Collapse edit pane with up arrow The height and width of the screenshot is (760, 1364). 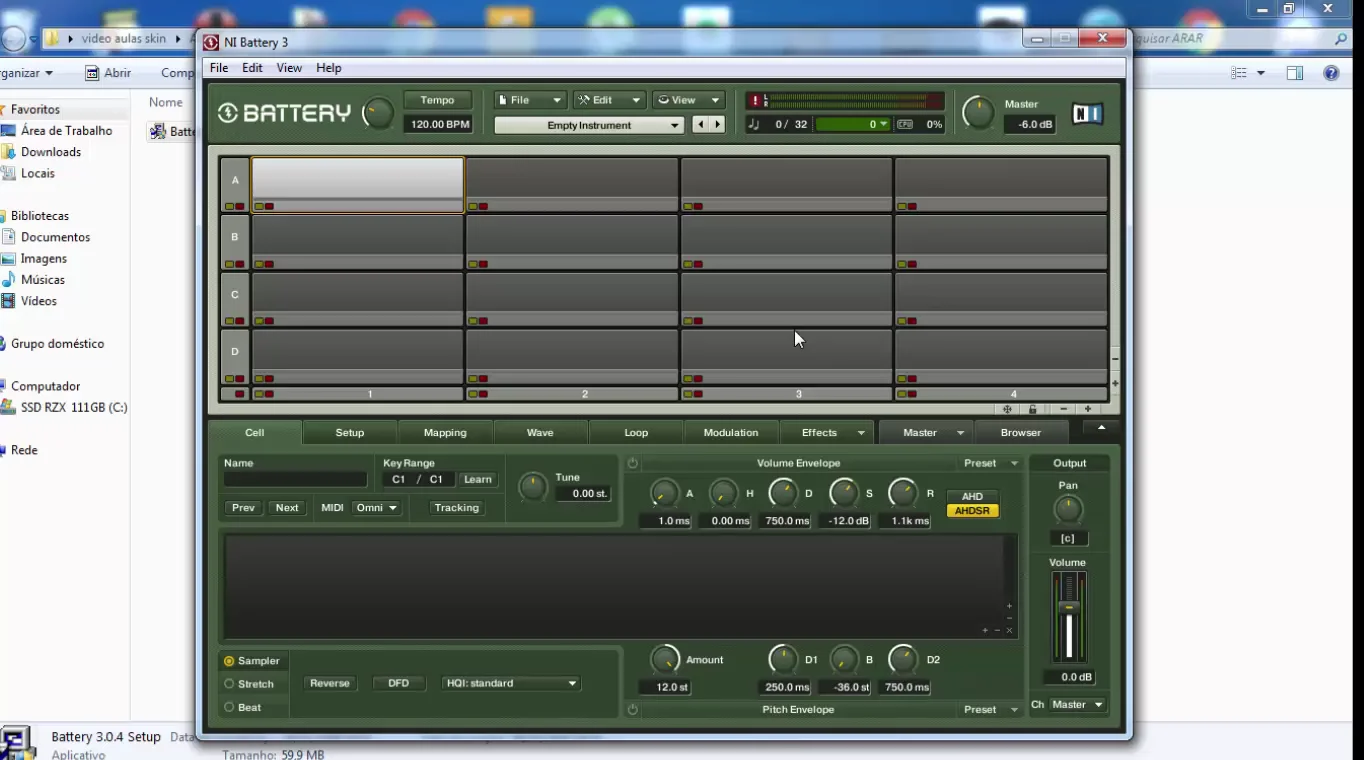point(1101,429)
